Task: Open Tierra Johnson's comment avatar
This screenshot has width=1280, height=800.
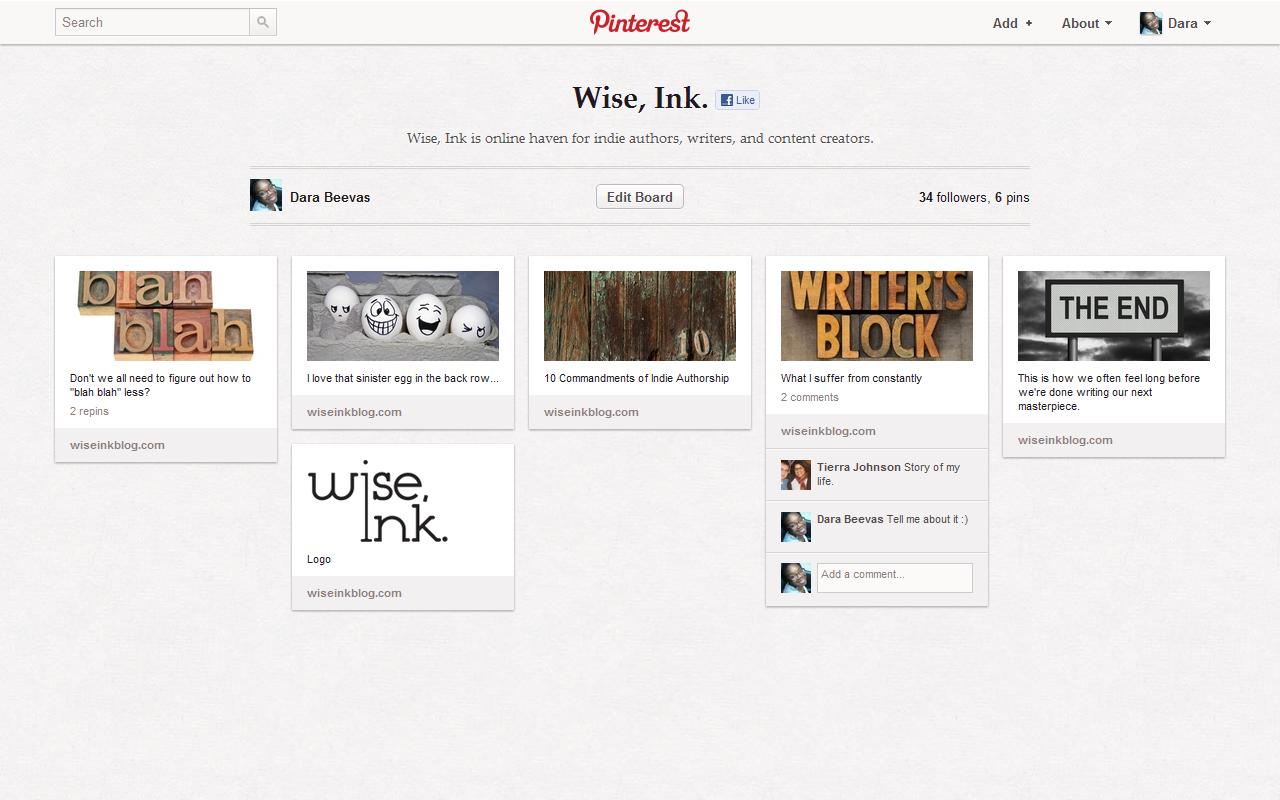Action: 796,475
